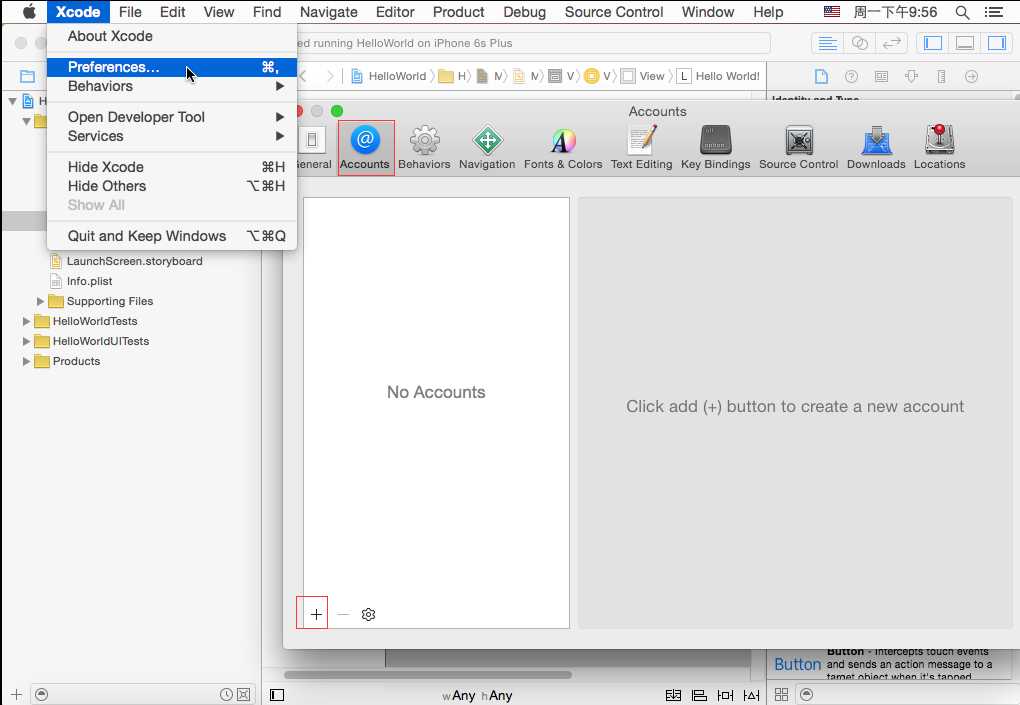Click the gear icon below accounts list
The image size is (1020, 705).
point(368,614)
